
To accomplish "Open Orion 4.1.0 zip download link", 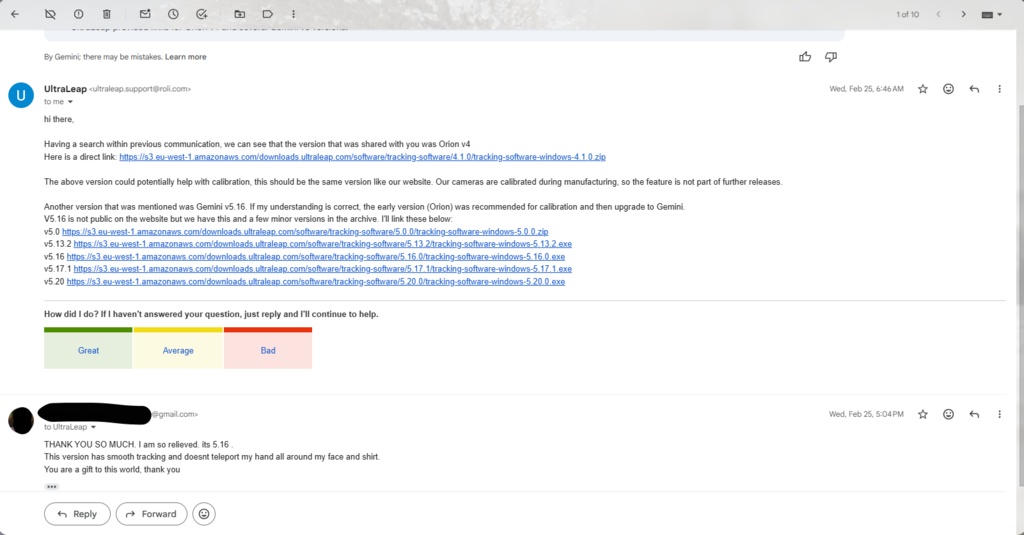I will pos(362,157).
